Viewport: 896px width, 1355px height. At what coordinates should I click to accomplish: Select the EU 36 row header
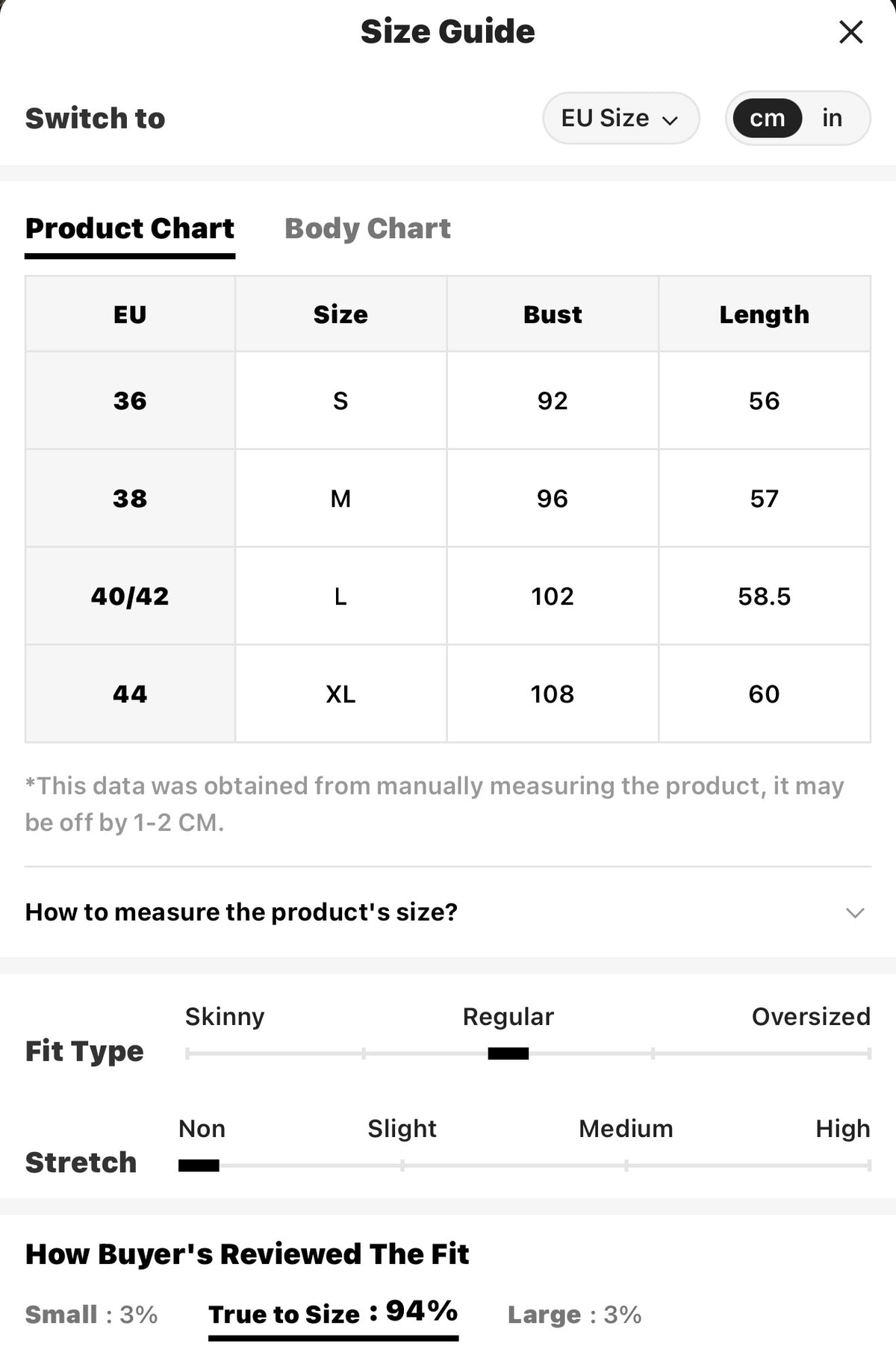130,401
